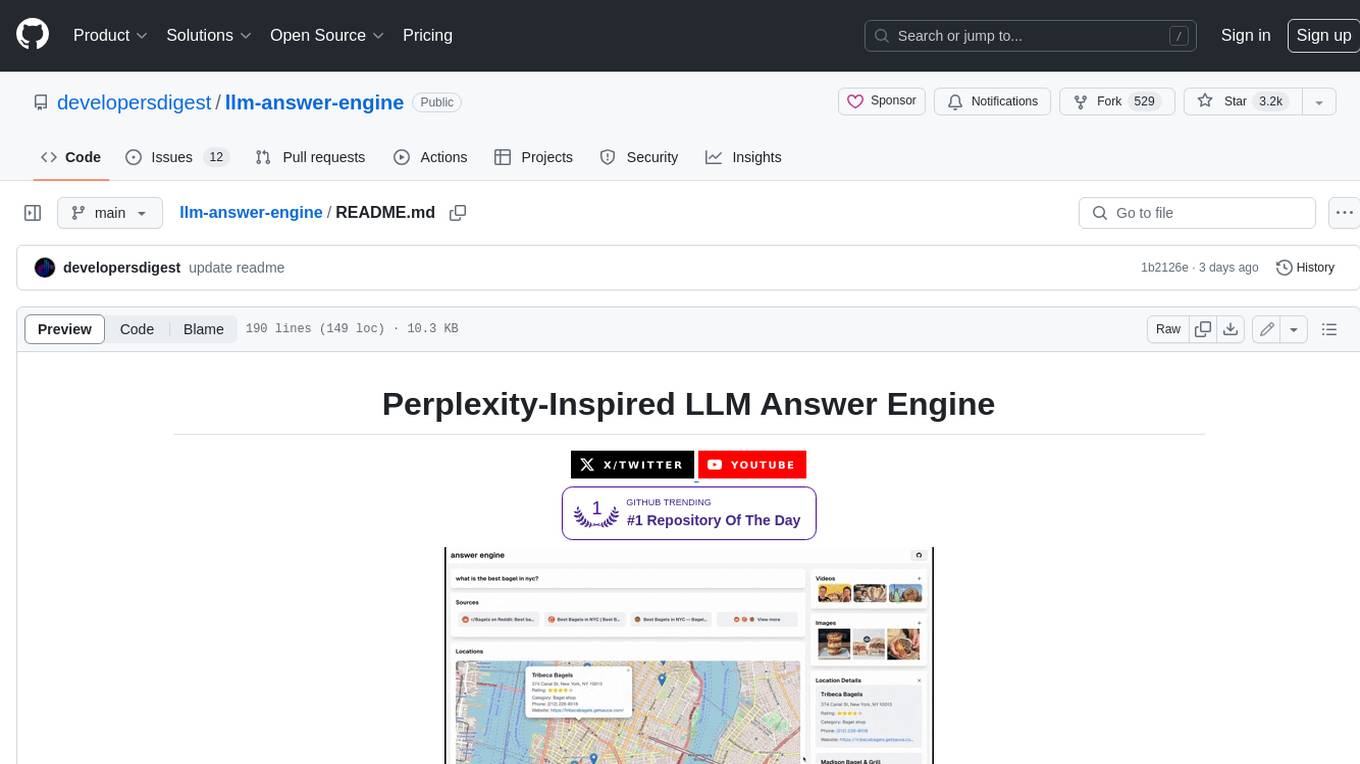This screenshot has width=1360, height=764.
Task: Switch to the Pull requests tab
Action: (310, 157)
